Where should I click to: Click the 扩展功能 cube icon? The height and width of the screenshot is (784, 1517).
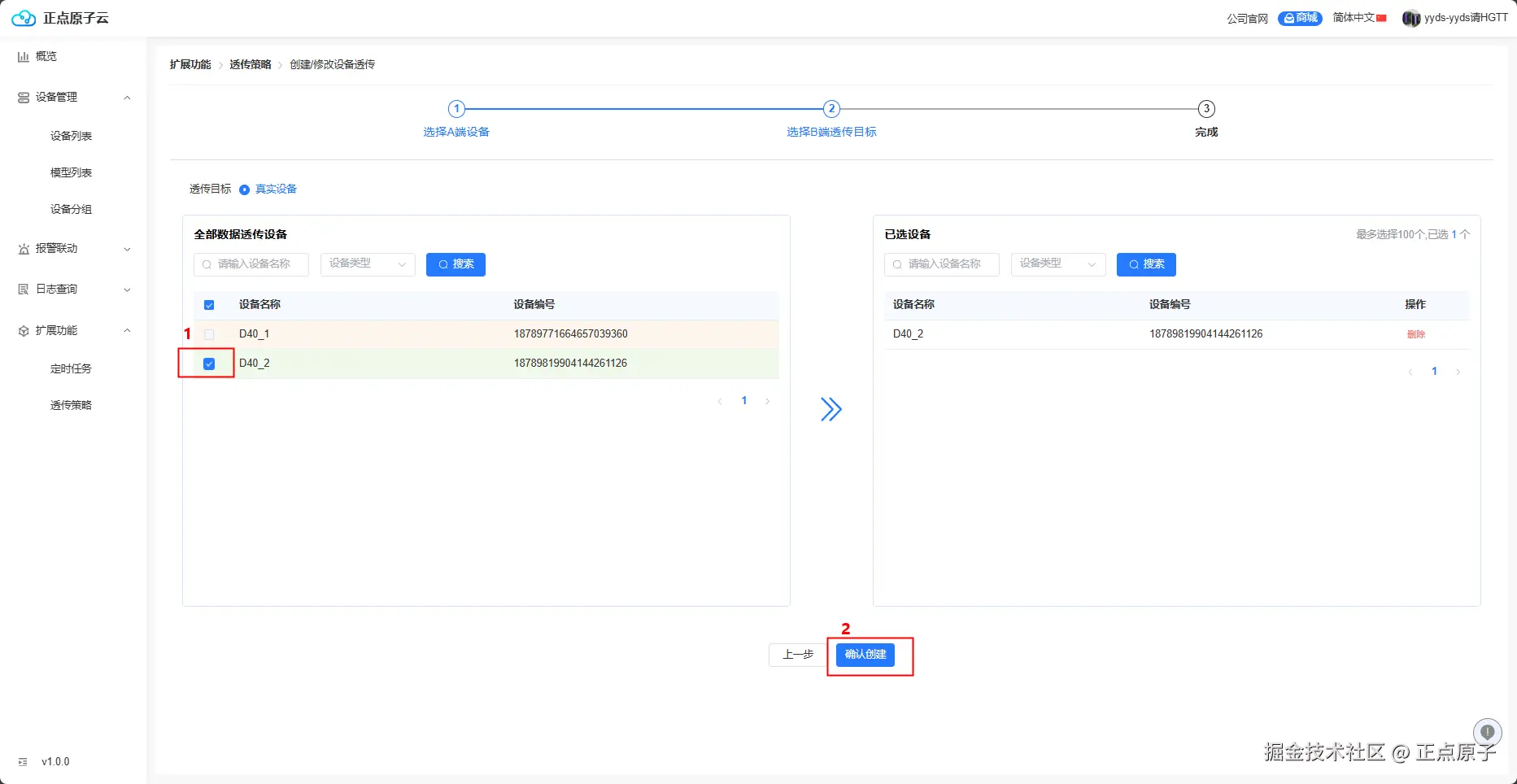coord(24,331)
